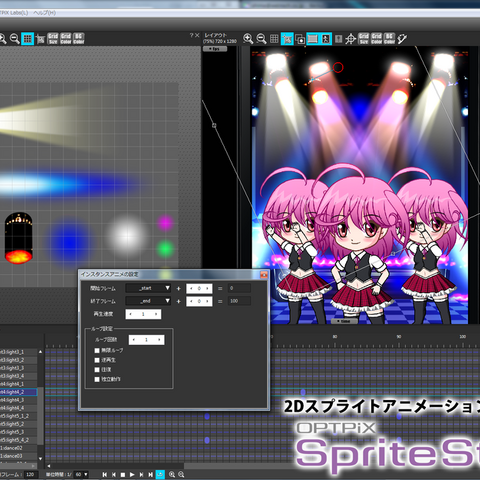Toggle highlighted loop playback button
The image size is (480, 480).
click(x=160, y=474)
